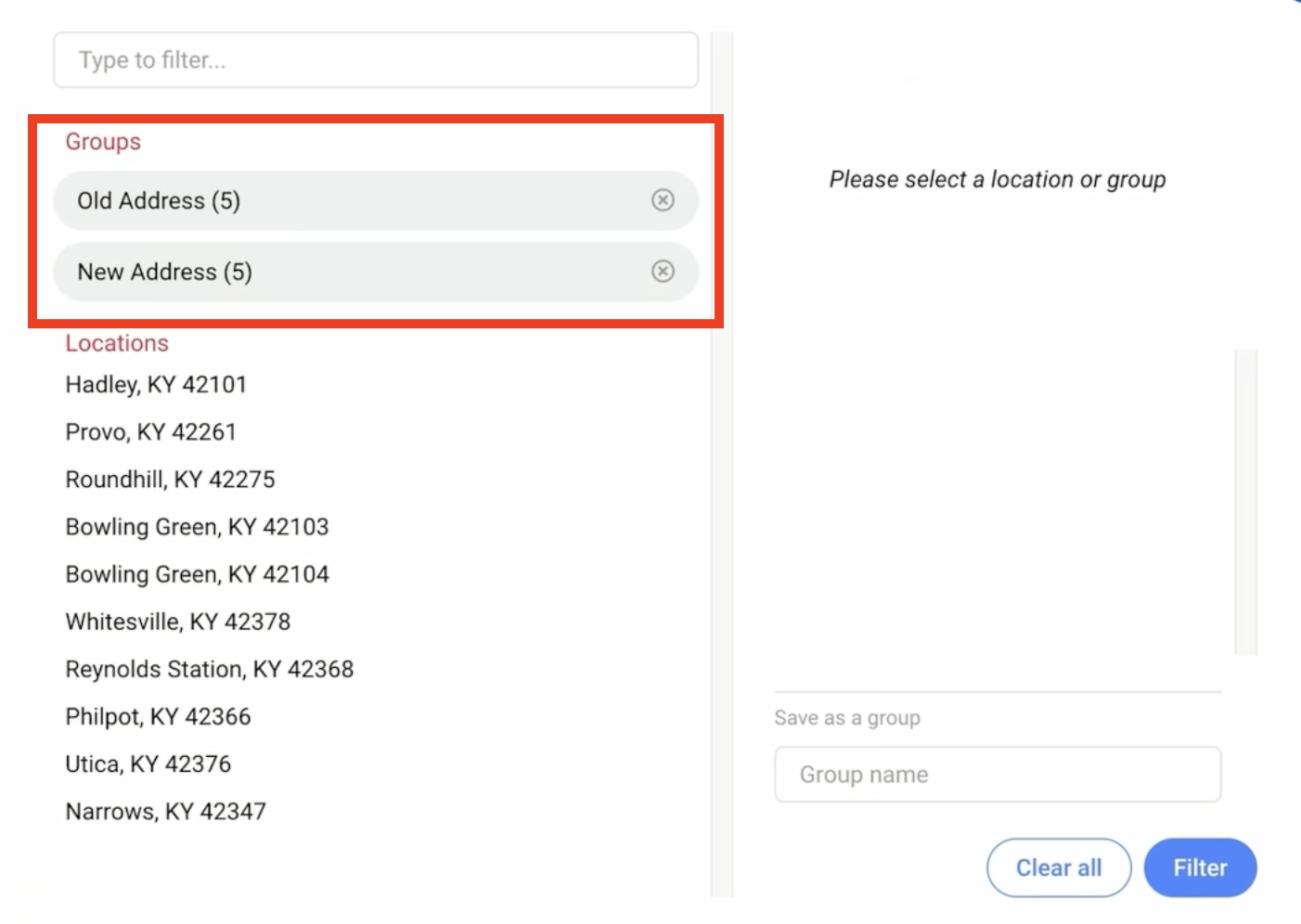Select Philpot, KY 42366 location

point(159,716)
